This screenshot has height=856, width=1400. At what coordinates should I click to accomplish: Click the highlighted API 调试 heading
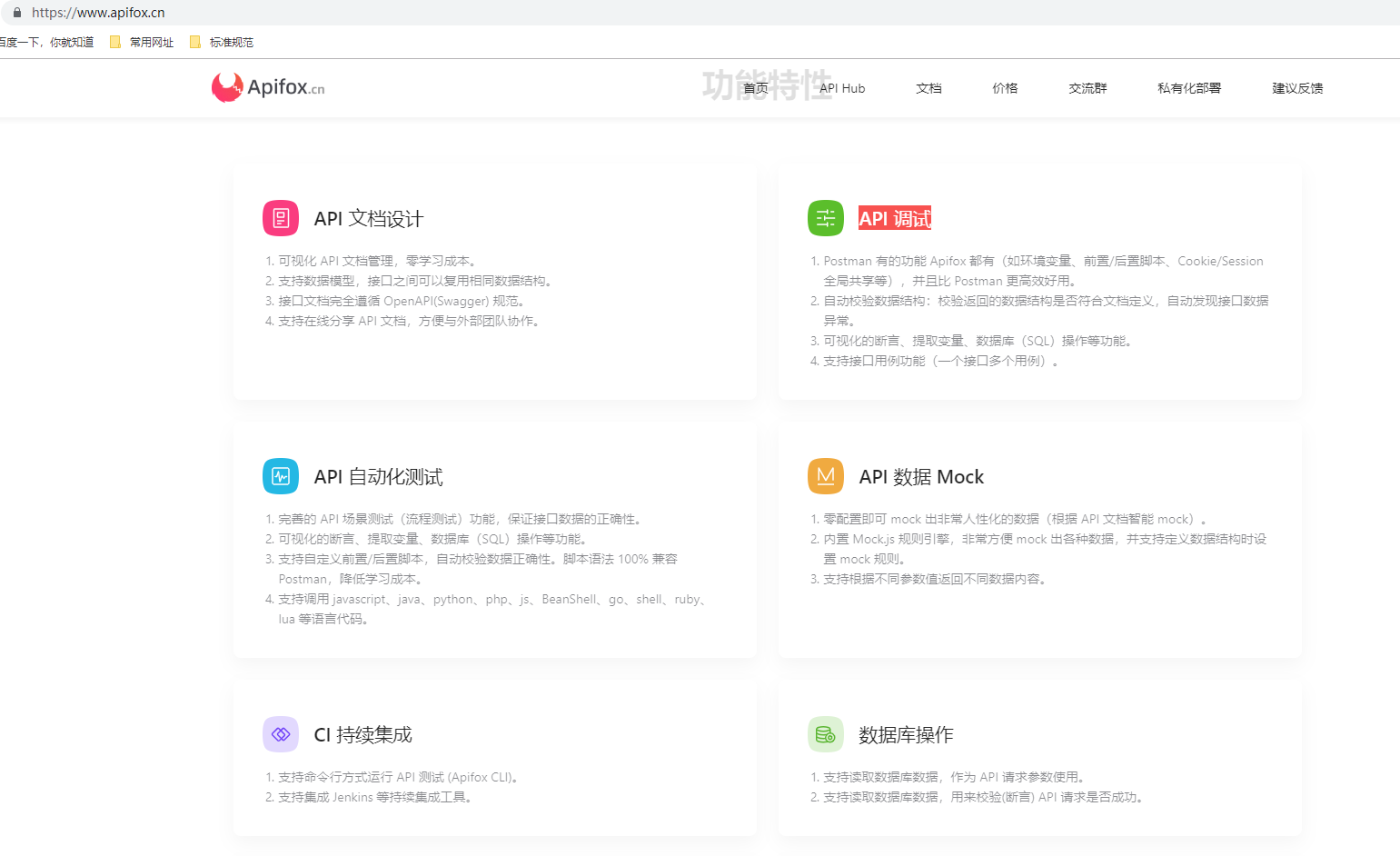point(895,218)
